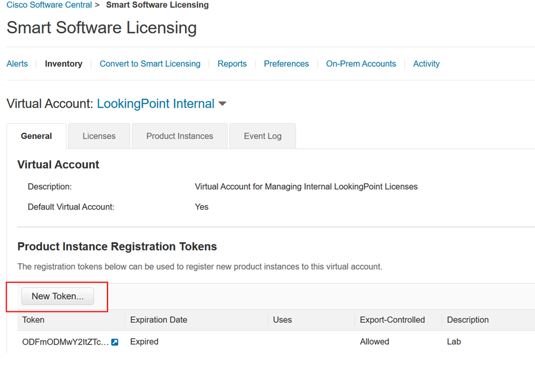This screenshot has height=365, width=535.
Task: Click the LookingPoint Internal account name
Action: coord(156,104)
